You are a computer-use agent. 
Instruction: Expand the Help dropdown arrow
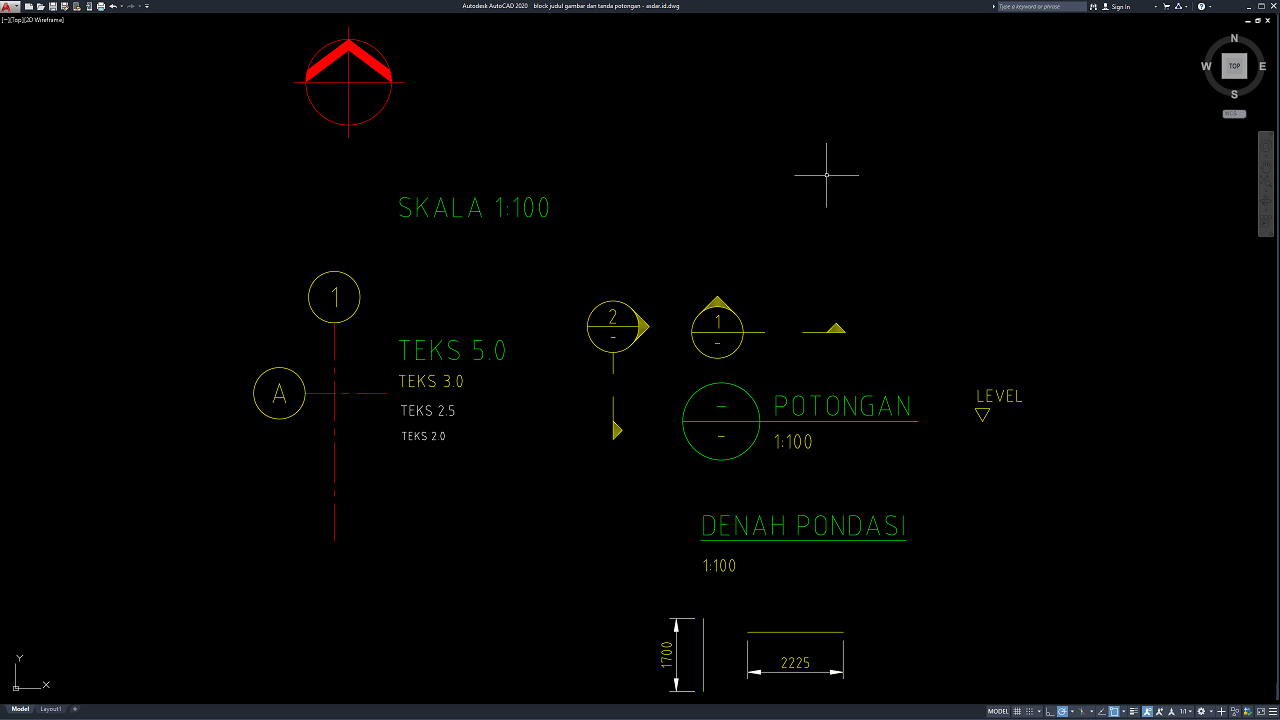(x=1210, y=6)
